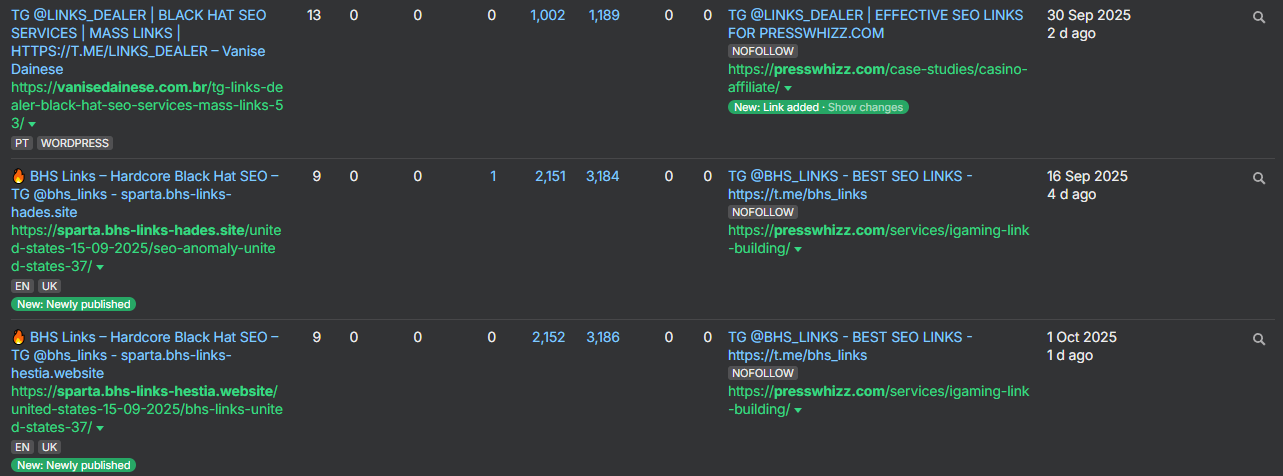This screenshot has height=476, width=1283.
Task: Click the magnifier icon in the 16 Sep 2025 row
Action: tap(1259, 178)
